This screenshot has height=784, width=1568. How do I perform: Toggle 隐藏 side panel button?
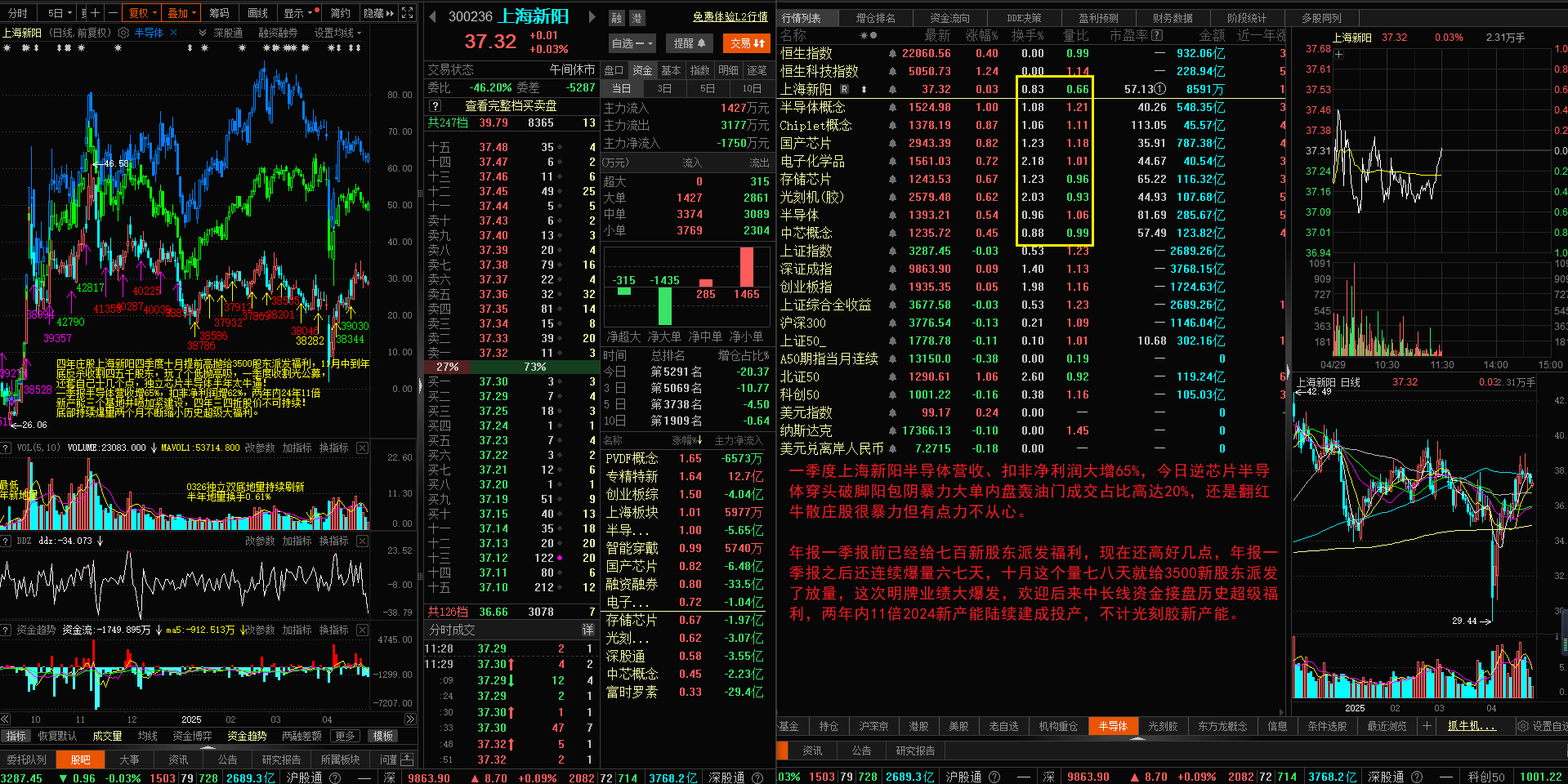click(378, 13)
